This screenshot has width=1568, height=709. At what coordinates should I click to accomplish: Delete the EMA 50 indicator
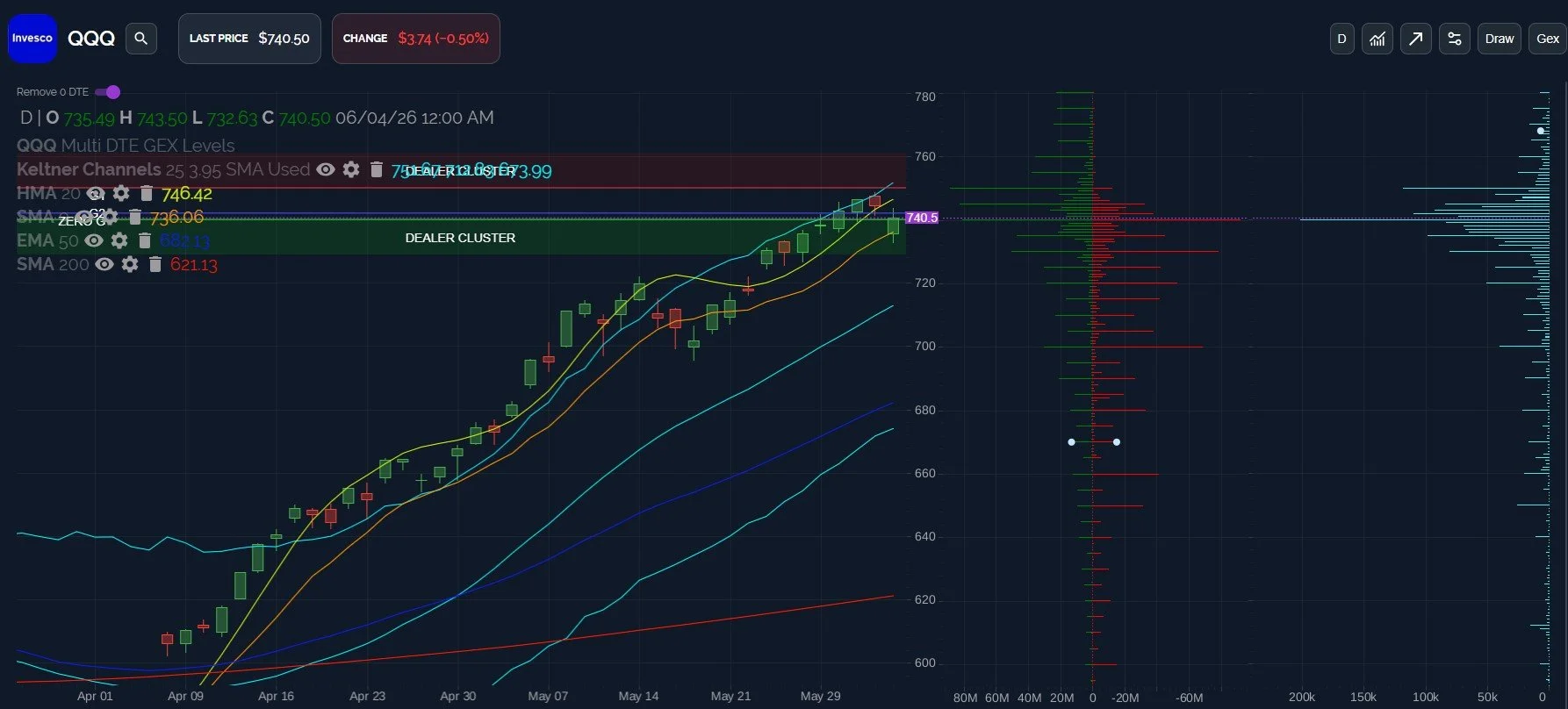[145, 240]
